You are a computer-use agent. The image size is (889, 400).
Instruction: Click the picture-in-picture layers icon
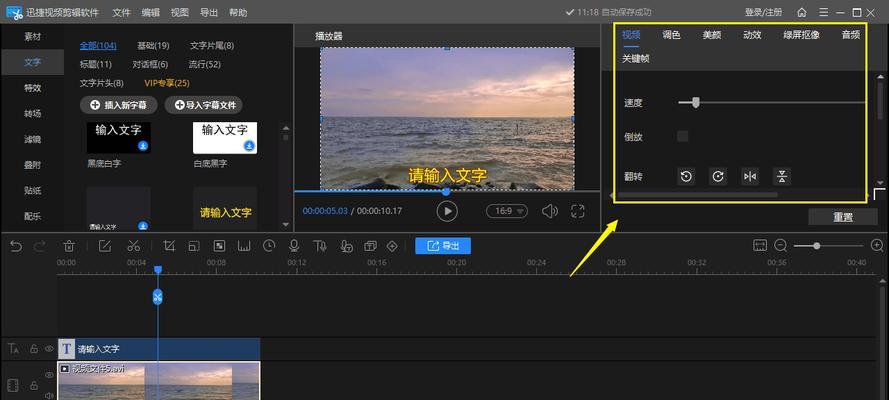[371, 246]
